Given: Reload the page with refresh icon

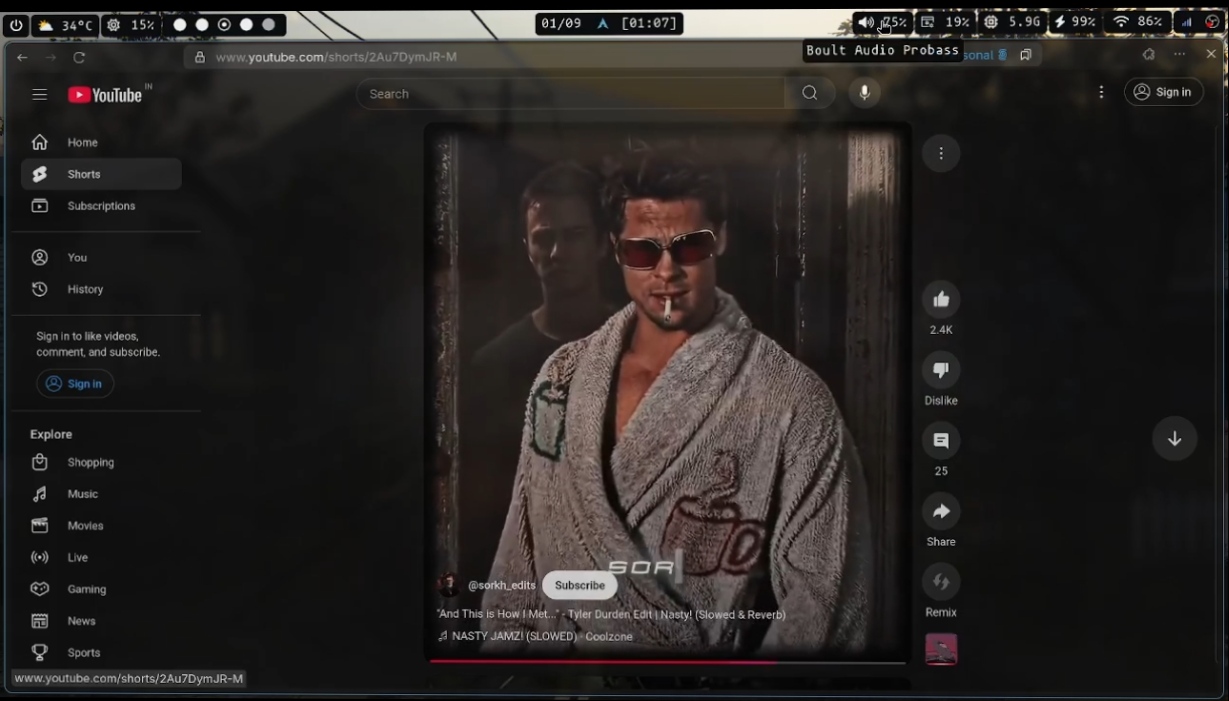Looking at the screenshot, I should [x=79, y=57].
